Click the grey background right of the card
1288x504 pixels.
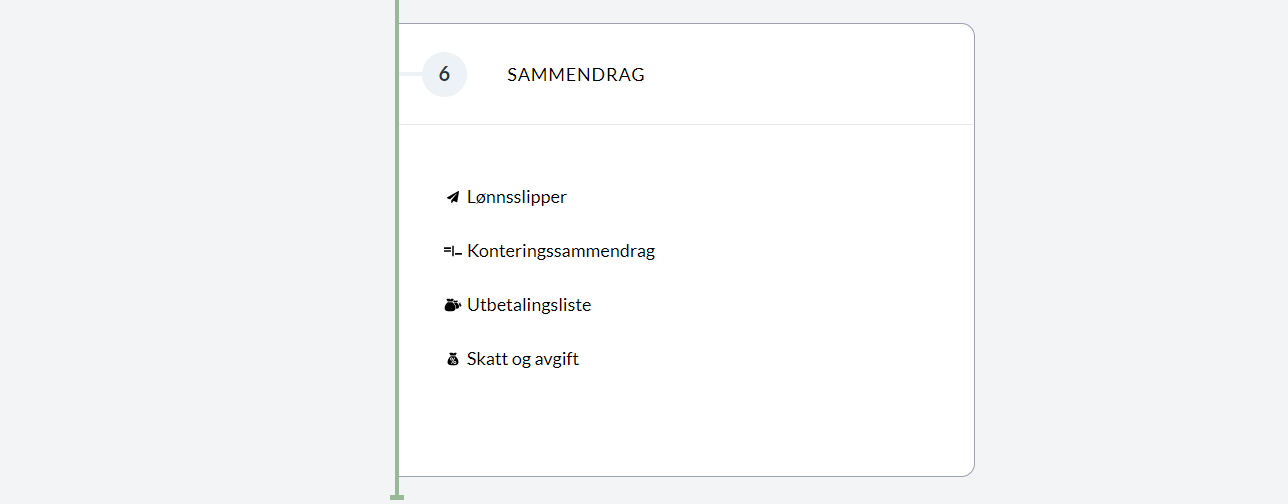coord(1130,250)
